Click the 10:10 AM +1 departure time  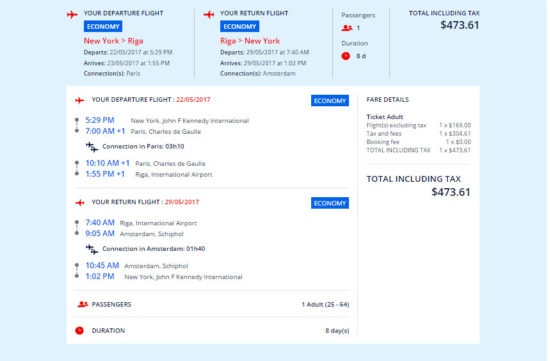tap(108, 163)
